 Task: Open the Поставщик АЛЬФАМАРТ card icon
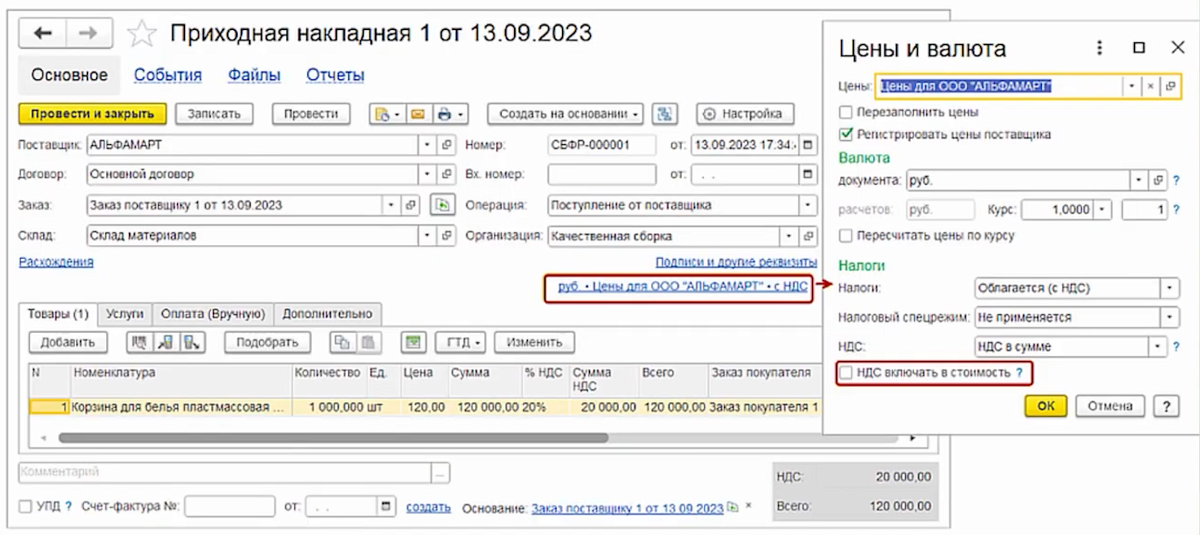(446, 146)
